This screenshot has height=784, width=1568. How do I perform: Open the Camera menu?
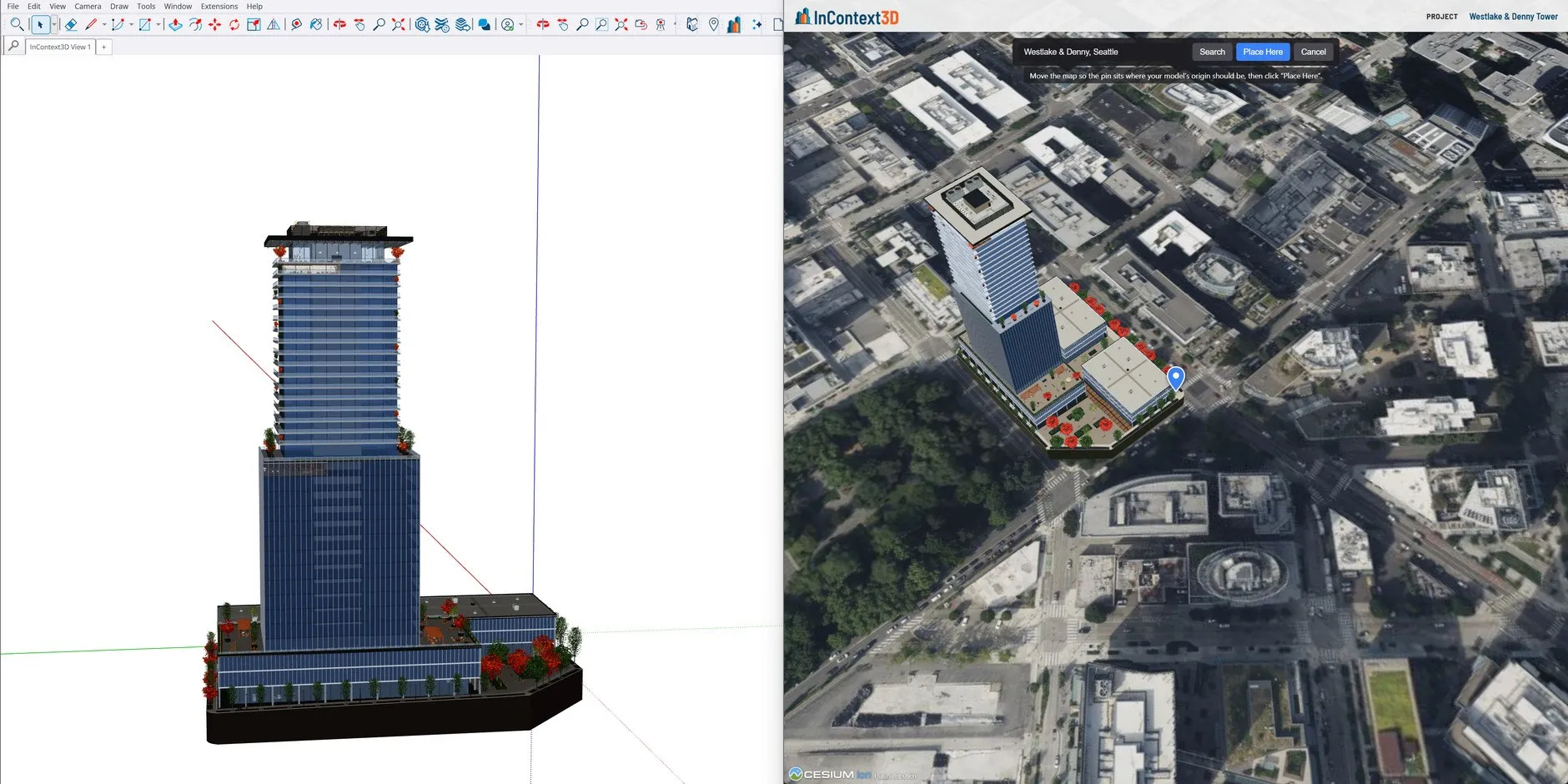click(88, 6)
